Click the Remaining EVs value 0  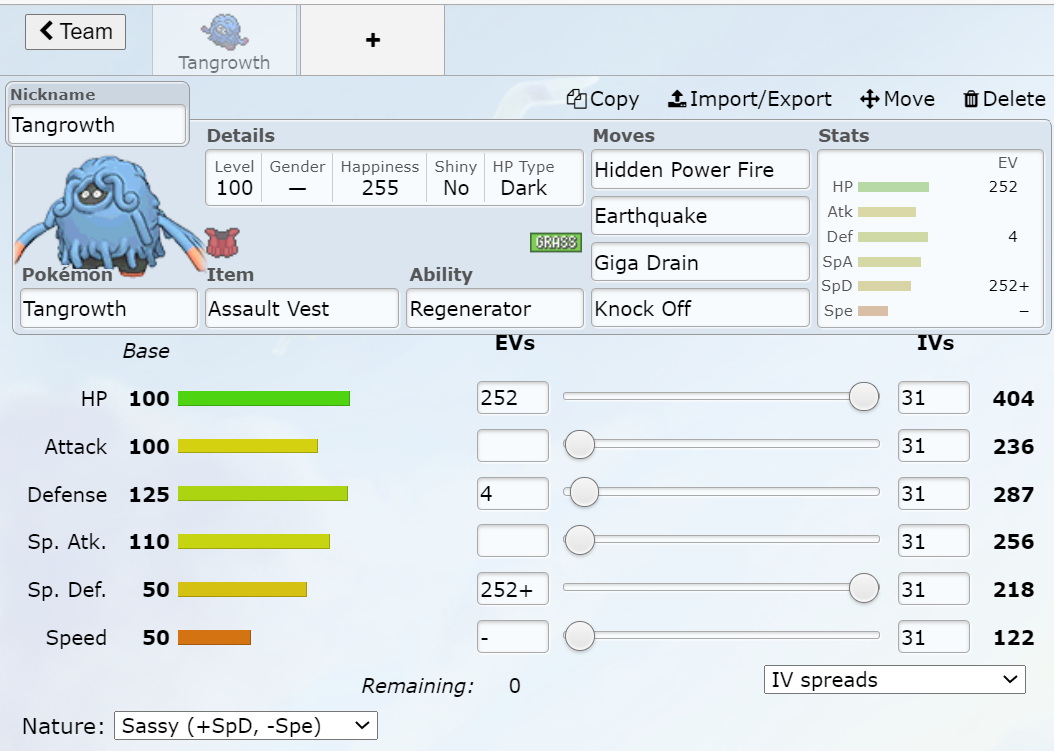click(515, 686)
